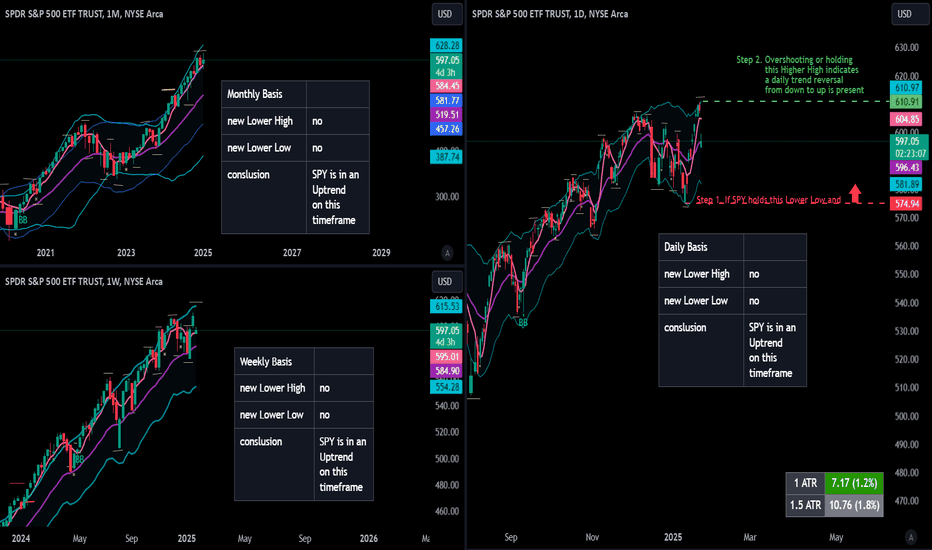Click 'new Lower Low' in Weekly Basis table
932x550 pixels.
coord(272,414)
